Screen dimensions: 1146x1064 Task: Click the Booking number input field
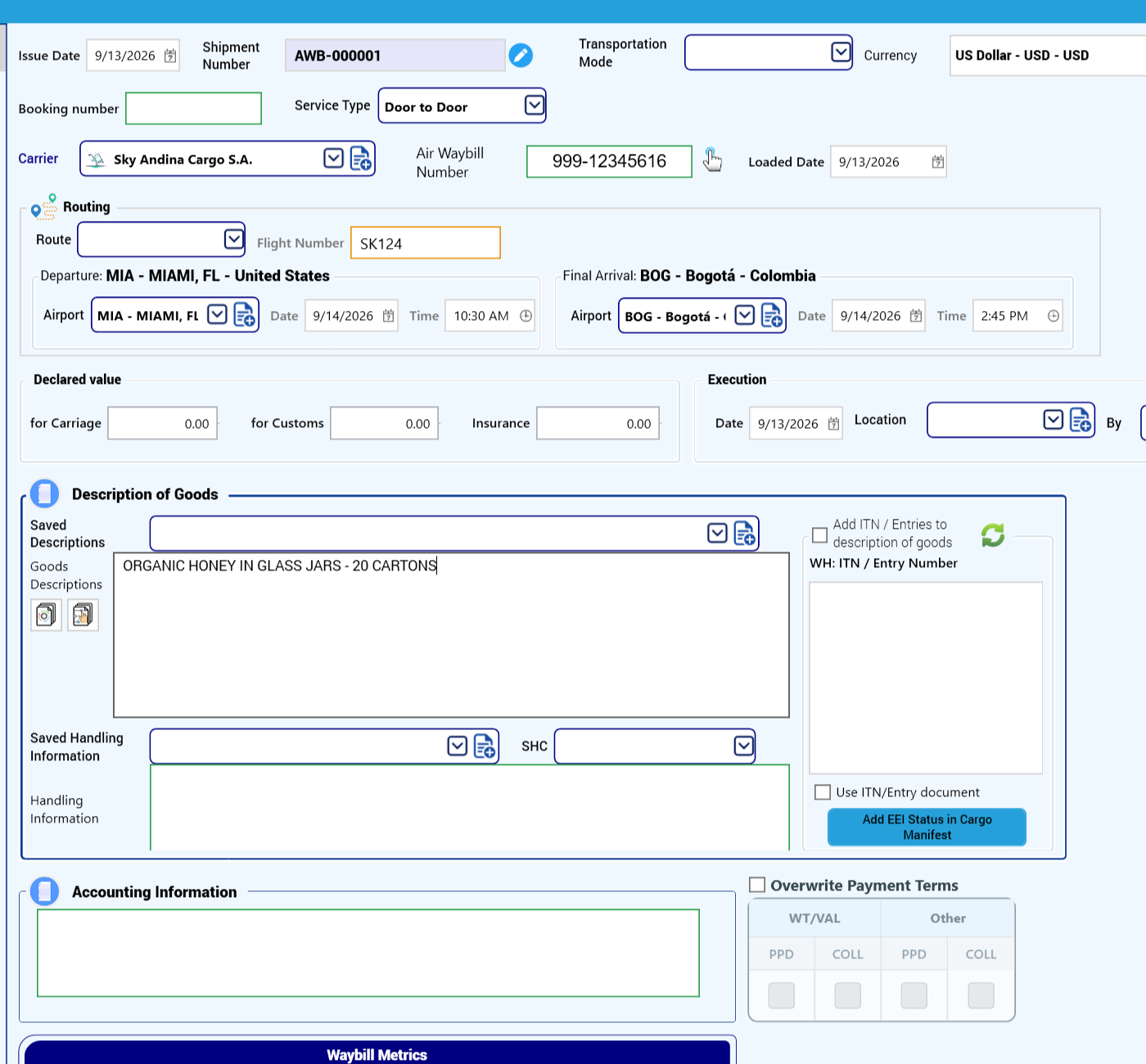(193, 108)
